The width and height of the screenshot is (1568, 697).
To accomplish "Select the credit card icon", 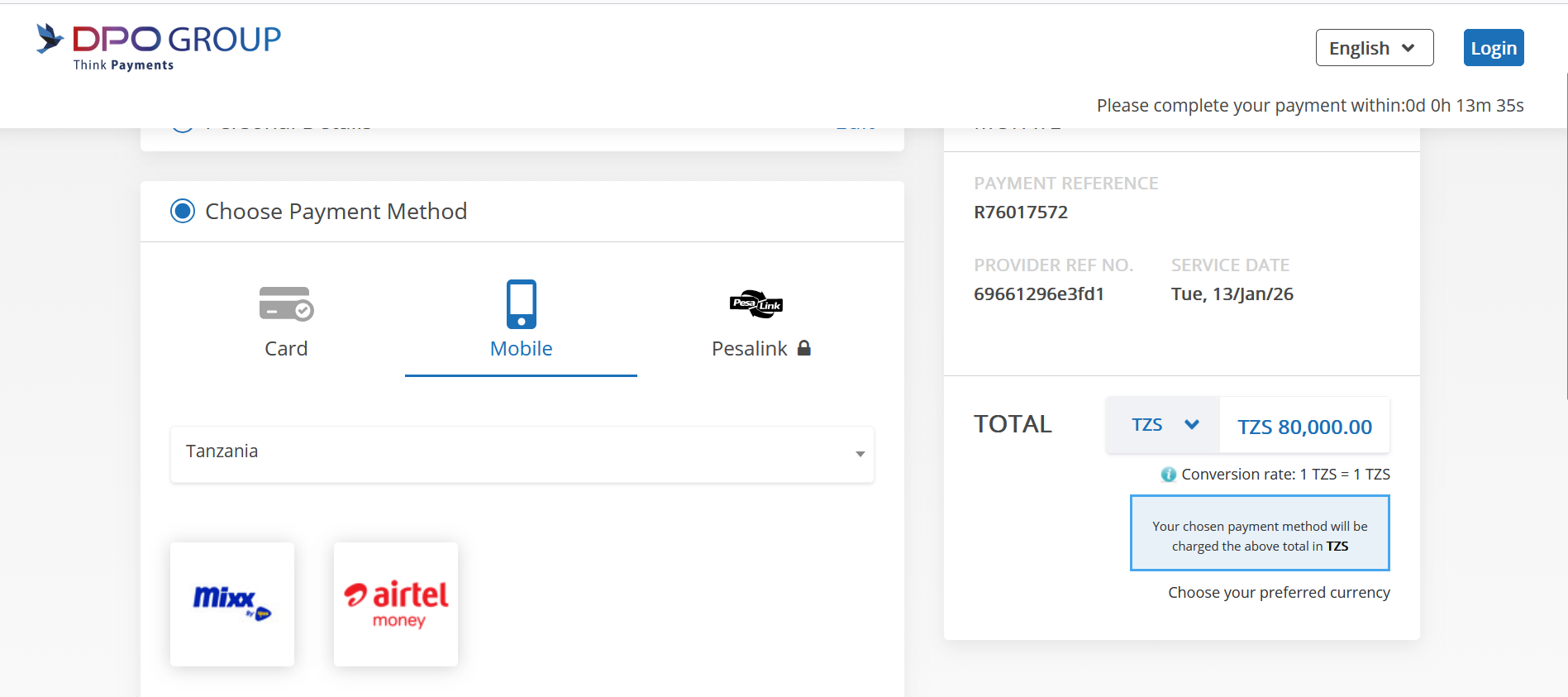I will point(286,303).
